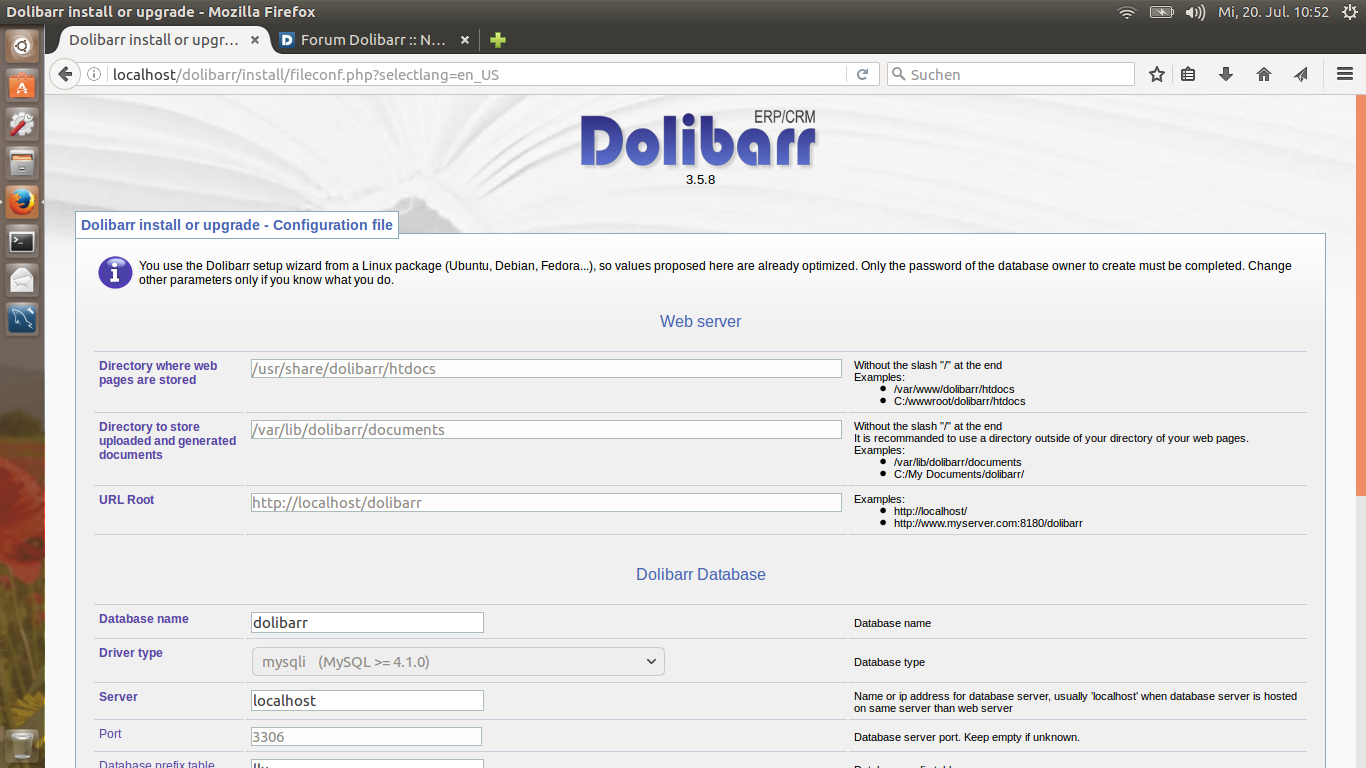The image size is (1366, 768).
Task: Open the mail envelope launcher icon
Action: pyautogui.click(x=22, y=280)
